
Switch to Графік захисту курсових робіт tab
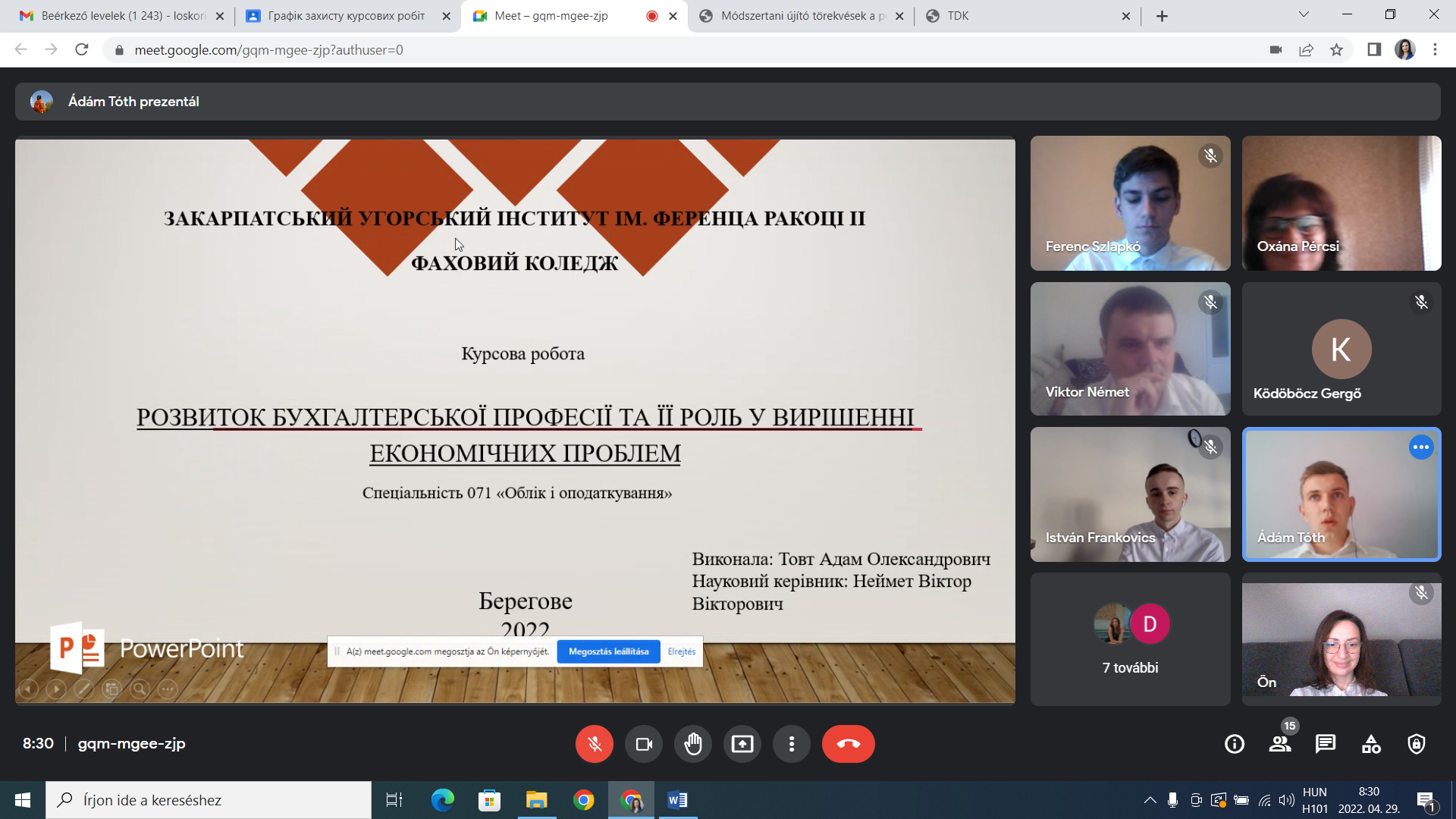tap(346, 16)
